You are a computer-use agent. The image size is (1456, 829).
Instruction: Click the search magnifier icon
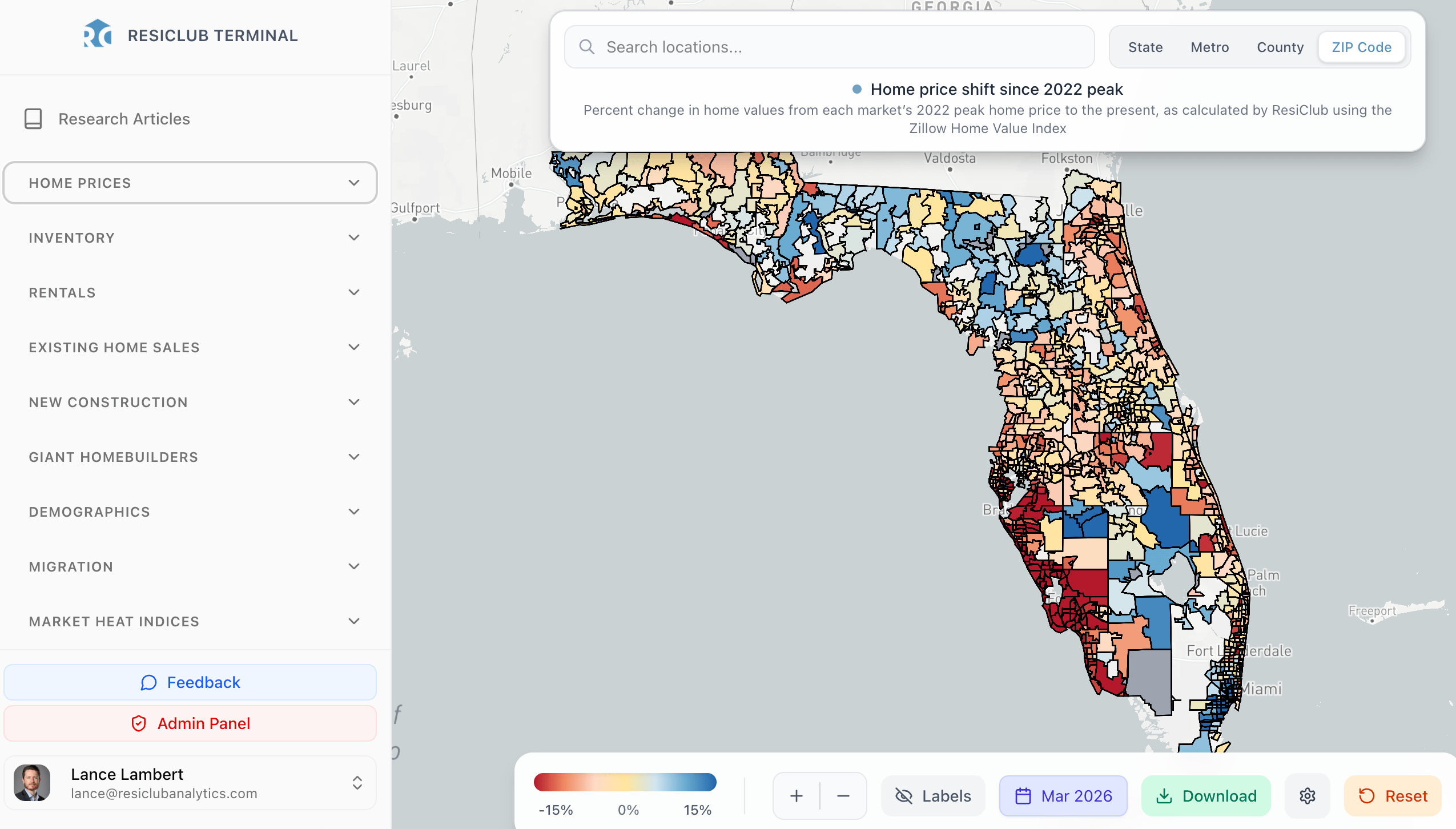pos(586,47)
